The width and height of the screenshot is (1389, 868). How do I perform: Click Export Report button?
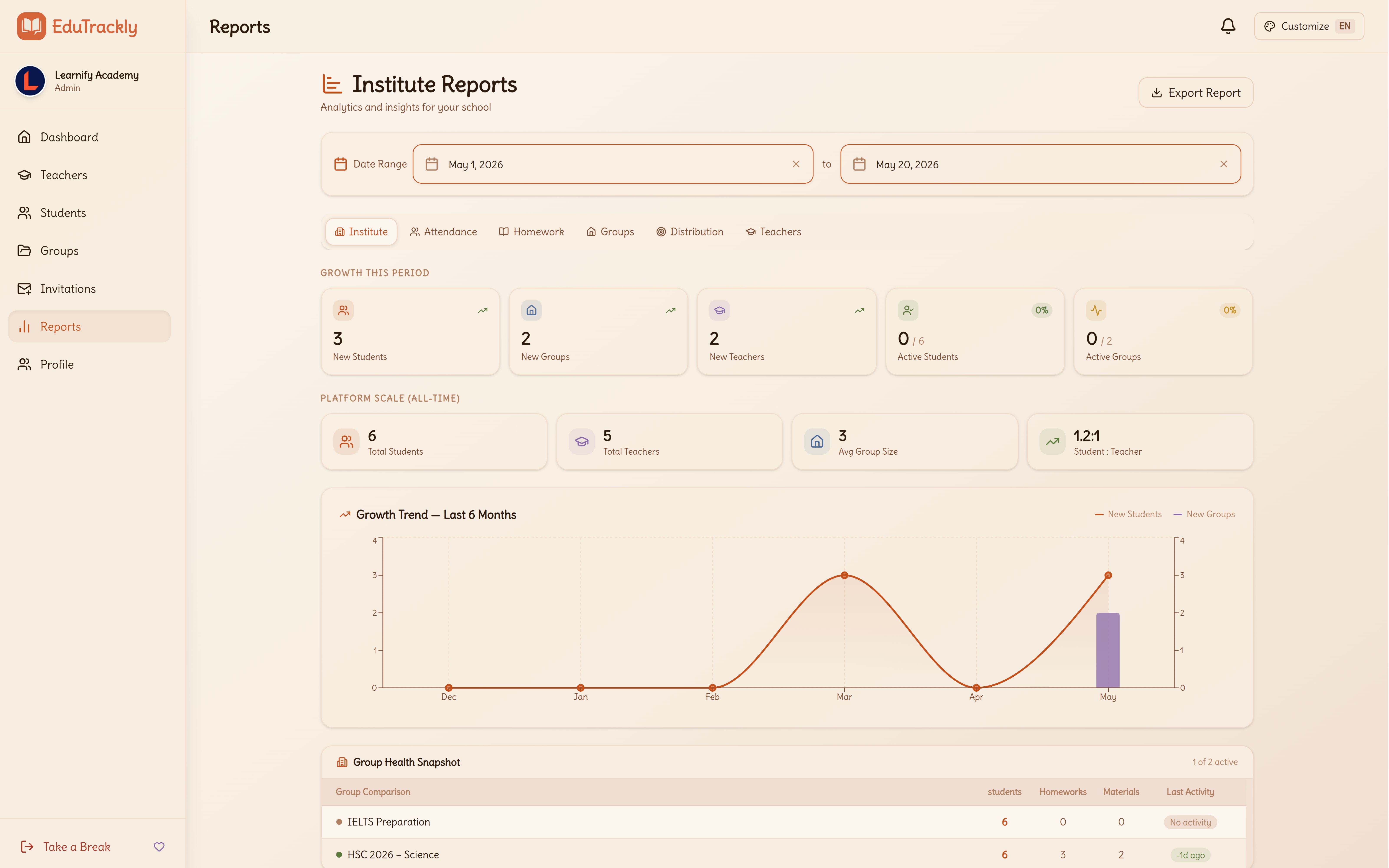(1196, 92)
